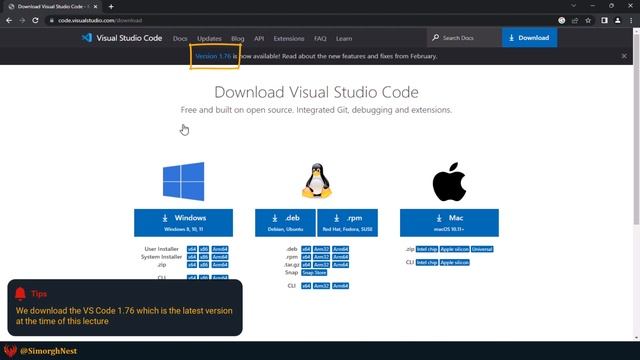The image size is (640, 360).
Task: Click Arm64 for Linux .deb
Action: point(340,249)
